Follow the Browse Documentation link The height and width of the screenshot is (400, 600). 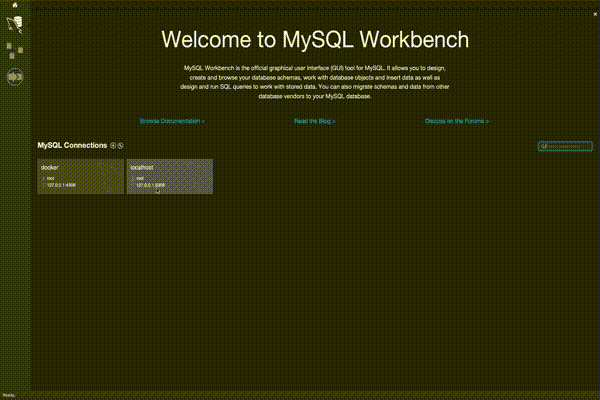pyautogui.click(x=172, y=121)
